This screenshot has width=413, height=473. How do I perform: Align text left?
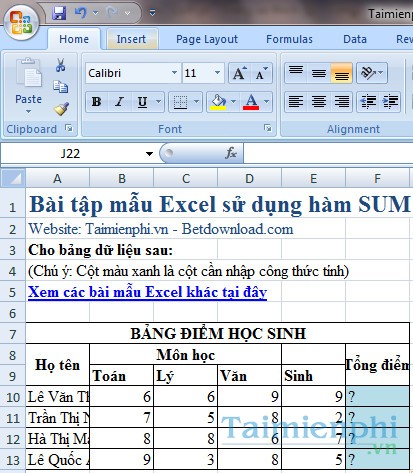pos(296,102)
